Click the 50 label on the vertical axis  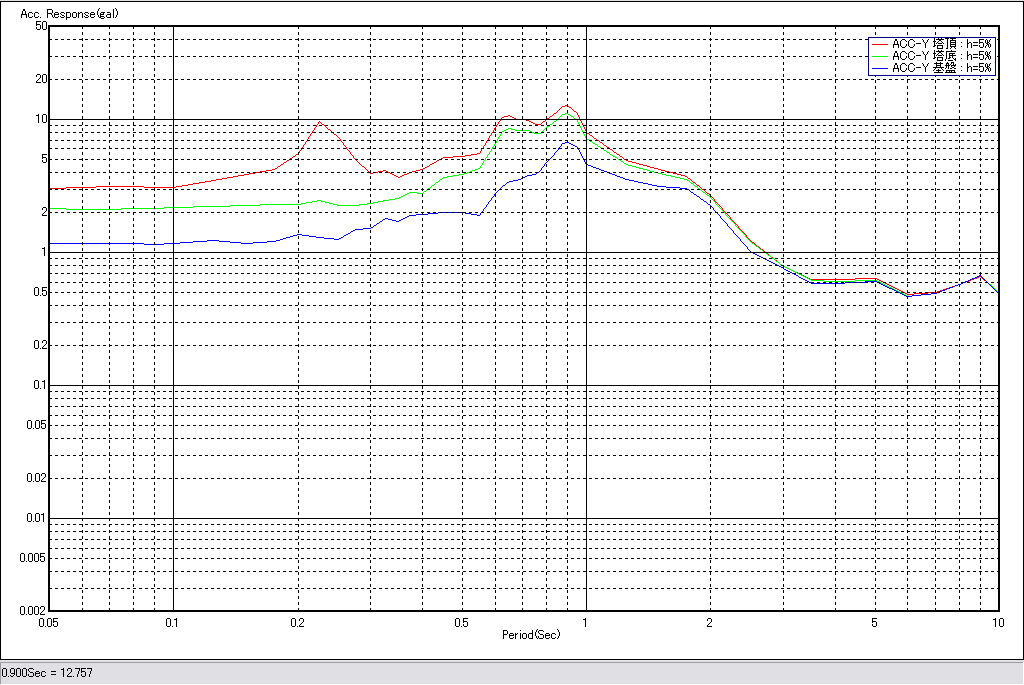[41, 26]
